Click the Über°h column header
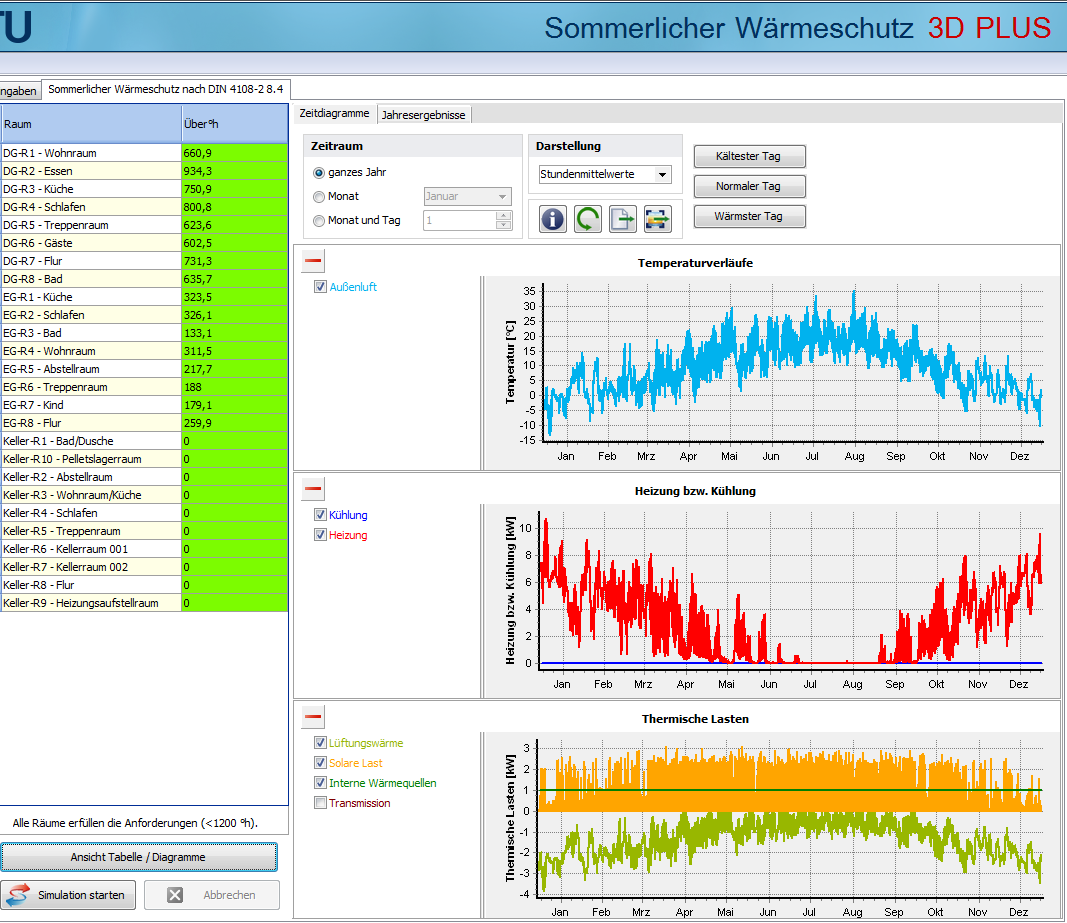 (233, 124)
